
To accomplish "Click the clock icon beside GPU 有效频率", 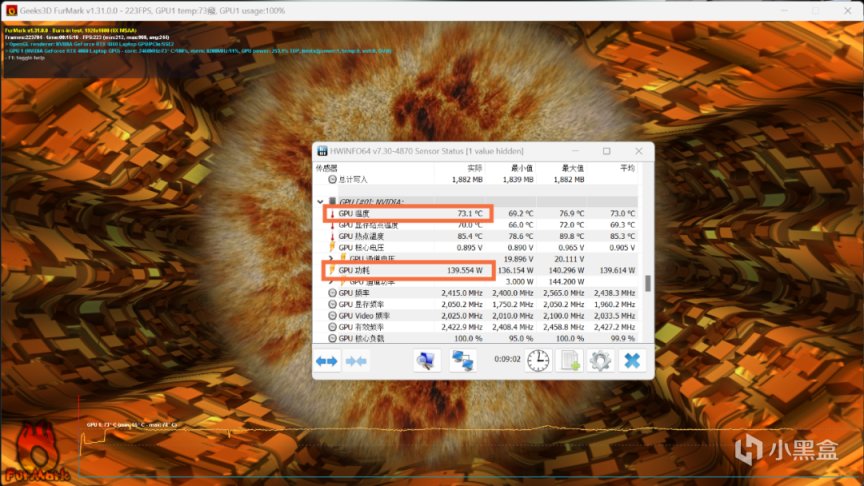I will pyautogui.click(x=332, y=327).
